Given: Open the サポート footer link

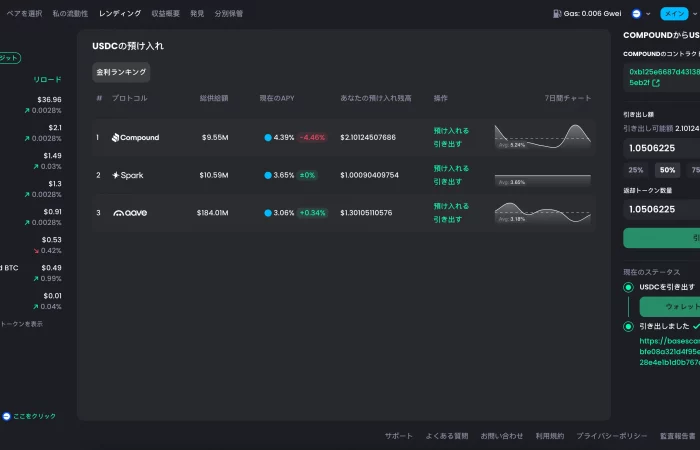Looking at the screenshot, I should tap(399, 436).
